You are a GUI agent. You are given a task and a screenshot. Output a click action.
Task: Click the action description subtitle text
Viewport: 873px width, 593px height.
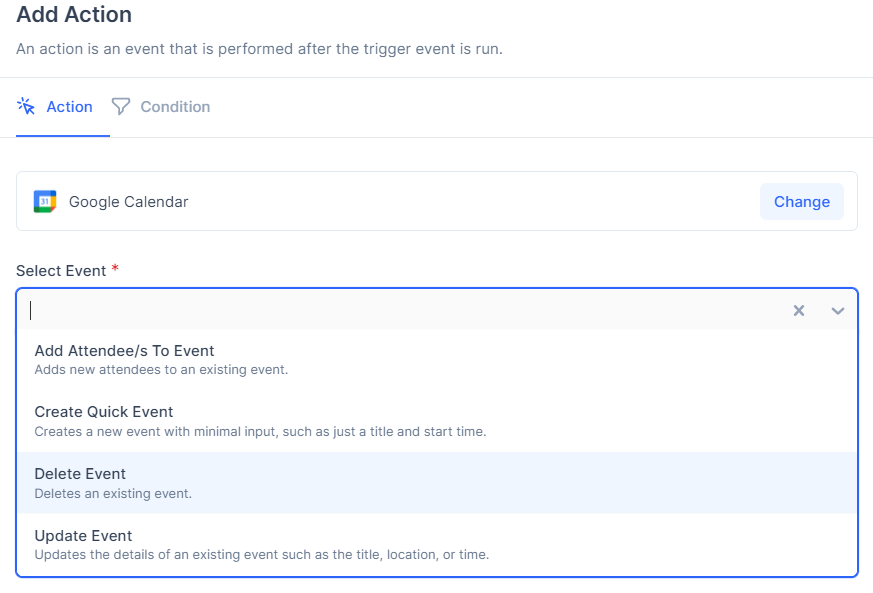pos(259,49)
